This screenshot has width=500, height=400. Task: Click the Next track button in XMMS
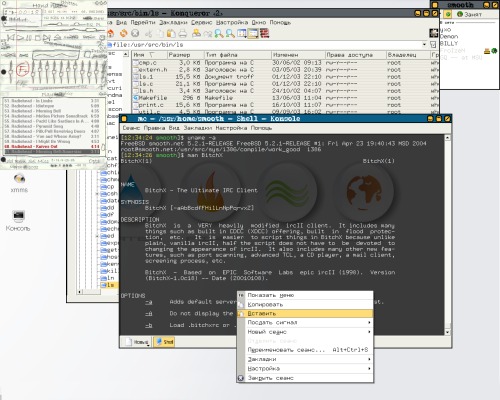(x=47, y=37)
